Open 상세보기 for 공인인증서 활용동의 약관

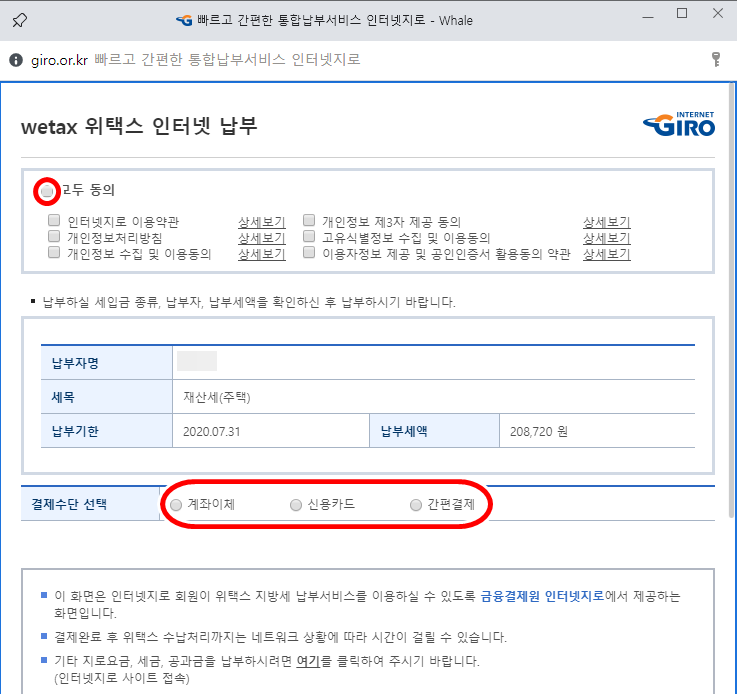(607, 254)
